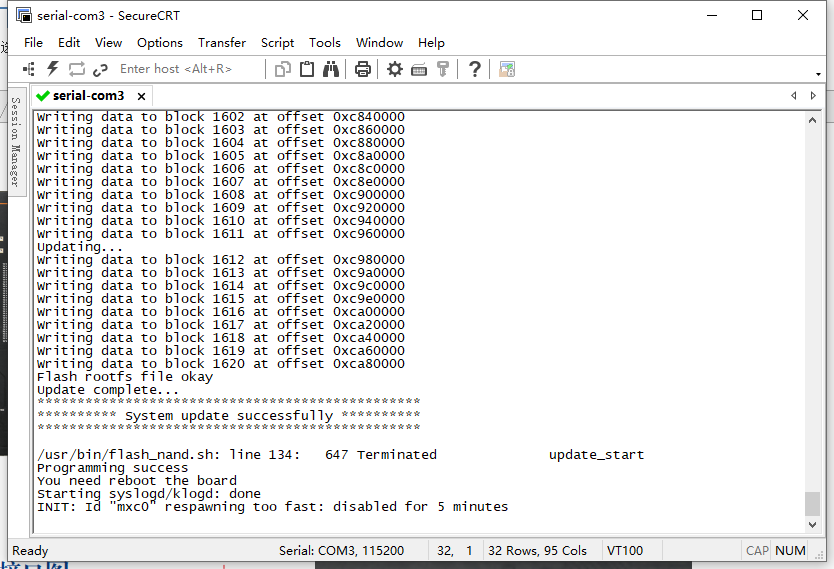Click the Copy icon in toolbar
Viewport: 834px width, 569px height.
tap(282, 69)
